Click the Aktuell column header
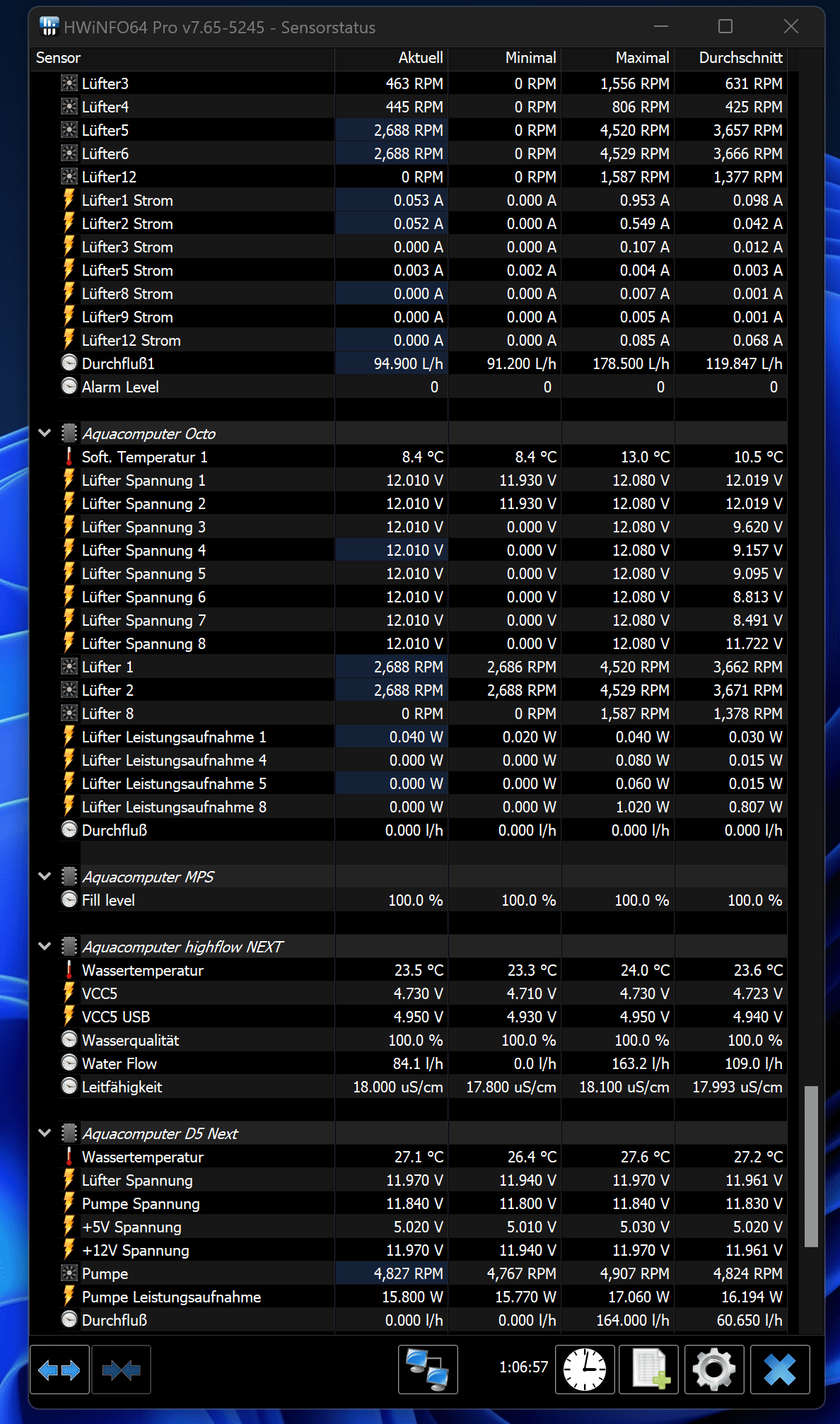This screenshot has height=1424, width=840. pyautogui.click(x=392, y=58)
